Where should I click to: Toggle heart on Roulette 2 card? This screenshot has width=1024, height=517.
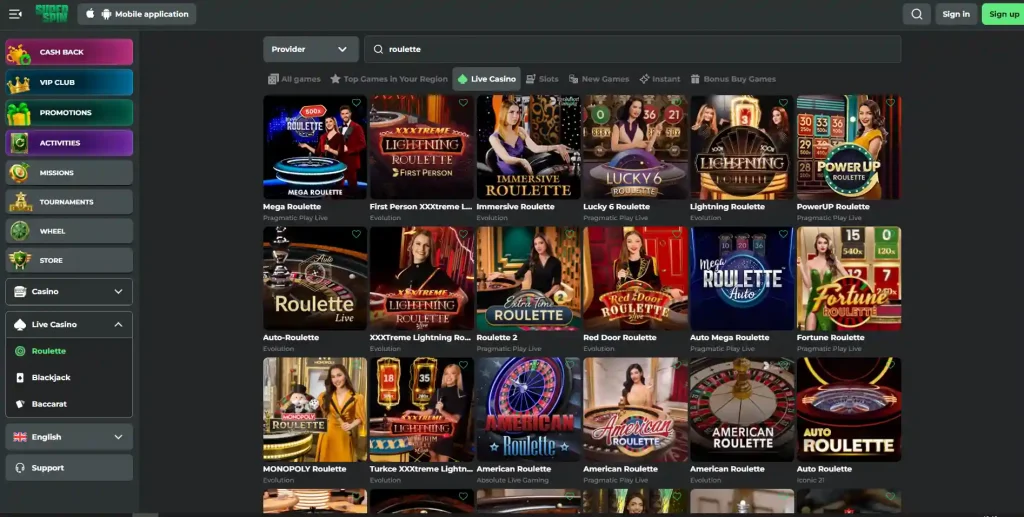[570, 234]
